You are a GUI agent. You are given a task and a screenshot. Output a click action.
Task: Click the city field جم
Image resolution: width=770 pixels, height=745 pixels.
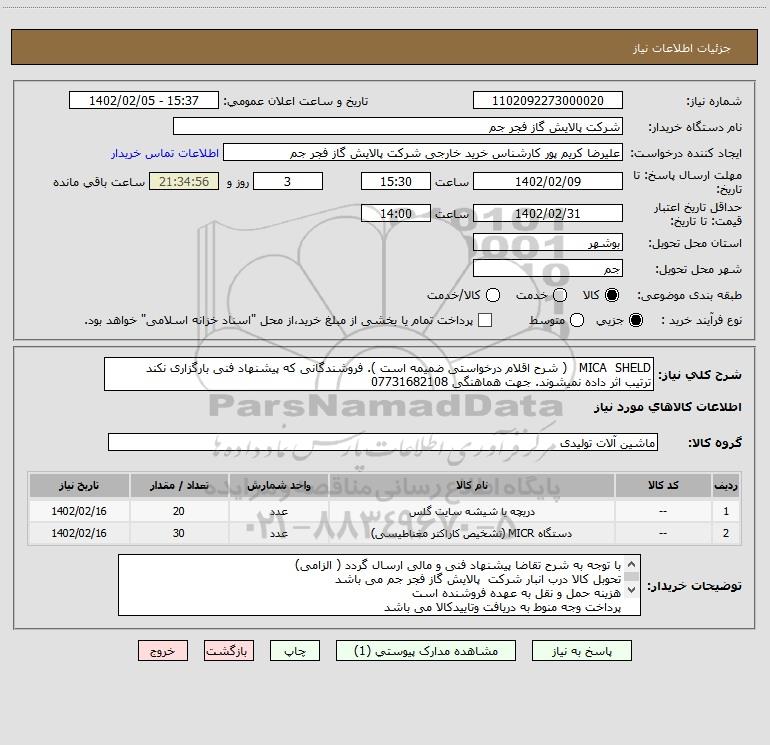(548, 269)
